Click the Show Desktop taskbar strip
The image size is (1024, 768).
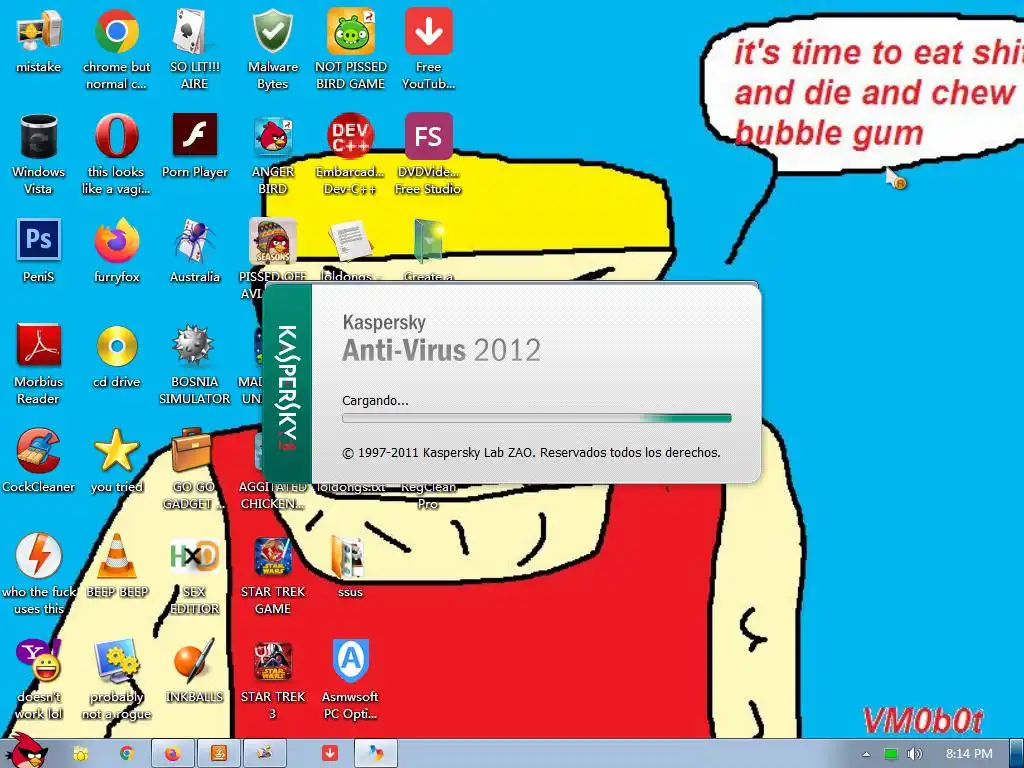tap(1017, 754)
